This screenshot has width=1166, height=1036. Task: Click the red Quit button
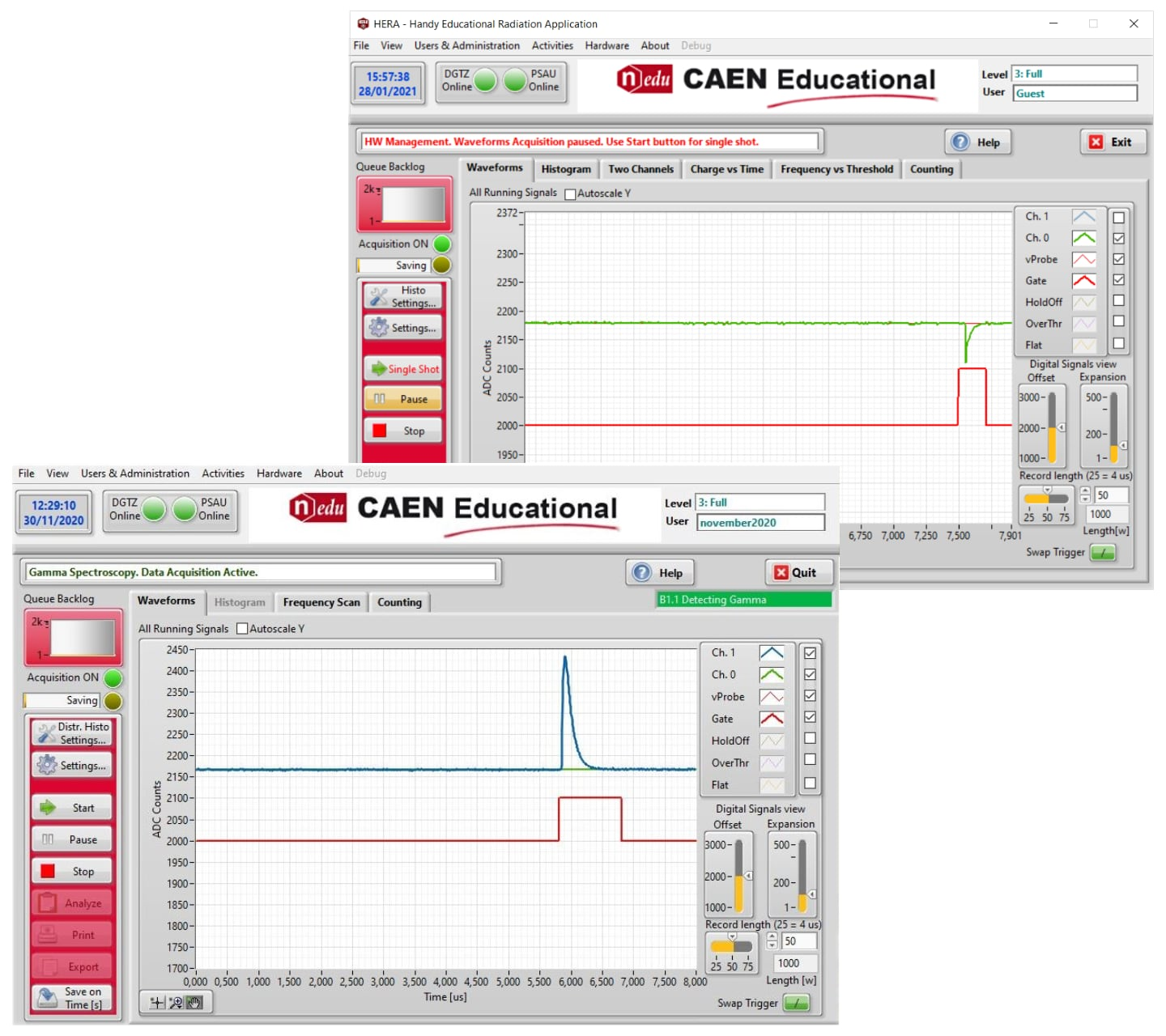[795, 572]
